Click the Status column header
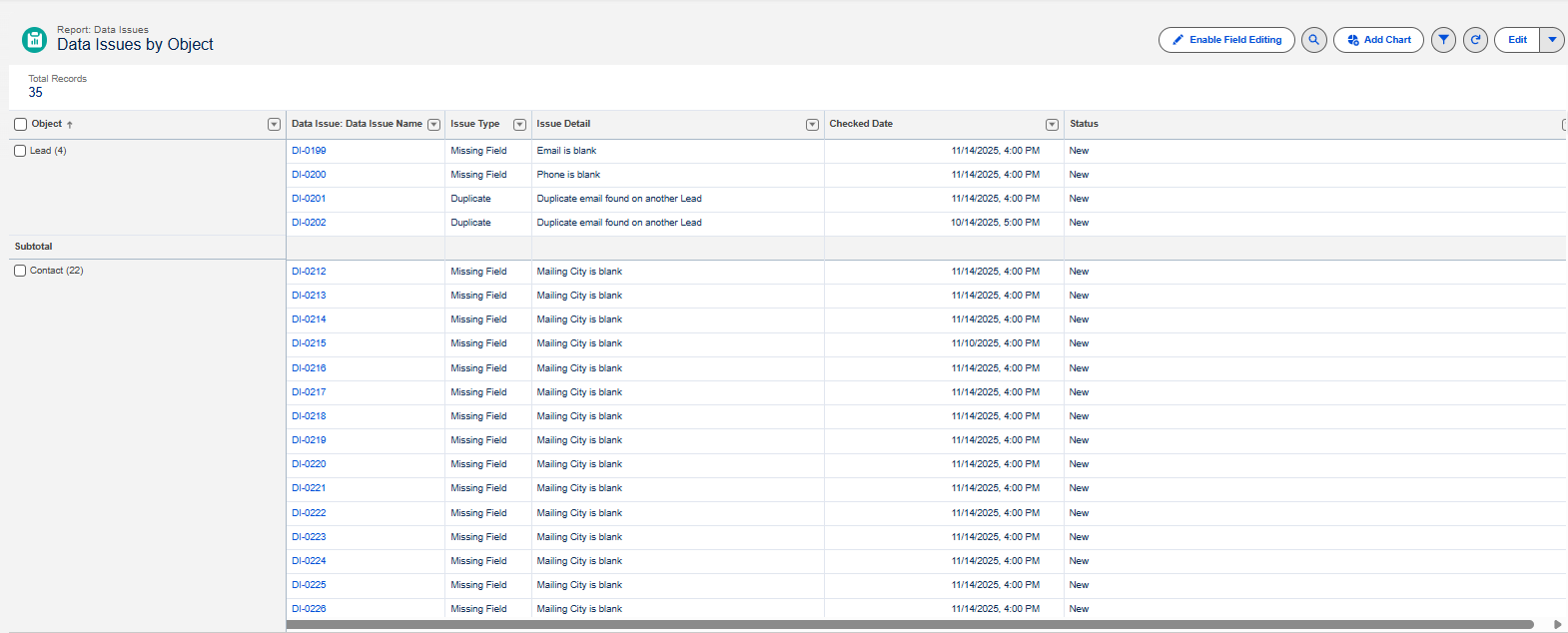 [x=1084, y=124]
